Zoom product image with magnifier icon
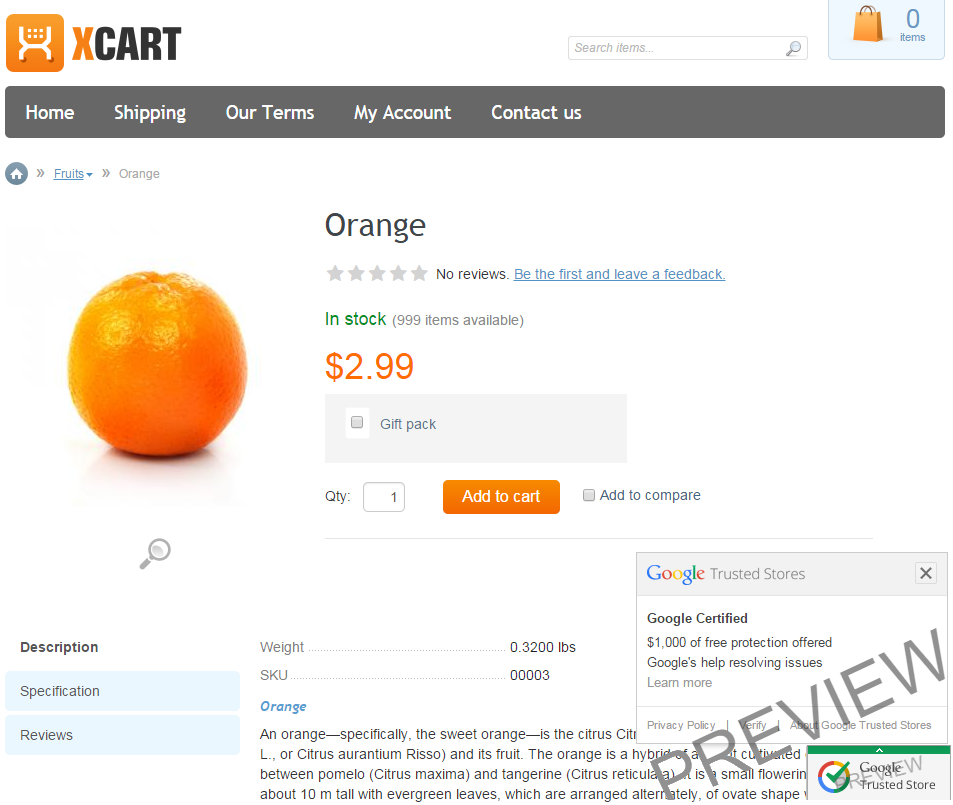Screen dimensions: 953x805 (155, 553)
